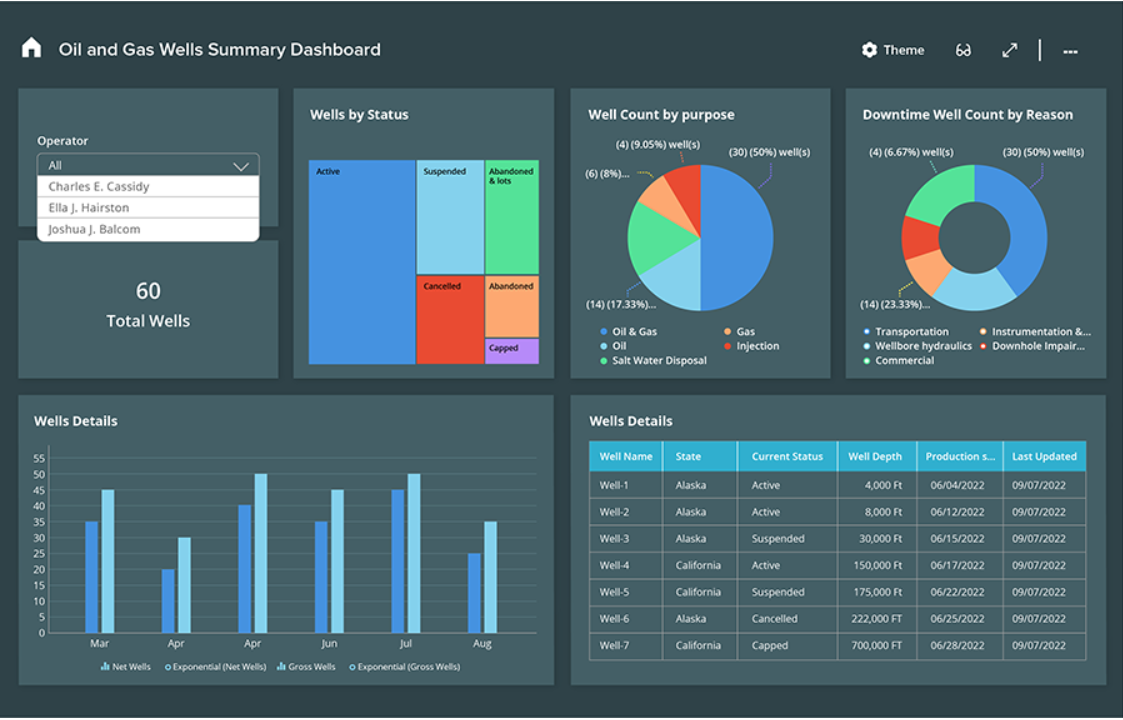Expand dashboard with the fullscreen arrows icon
Viewport: 1123px width, 720px height.
click(x=1010, y=50)
